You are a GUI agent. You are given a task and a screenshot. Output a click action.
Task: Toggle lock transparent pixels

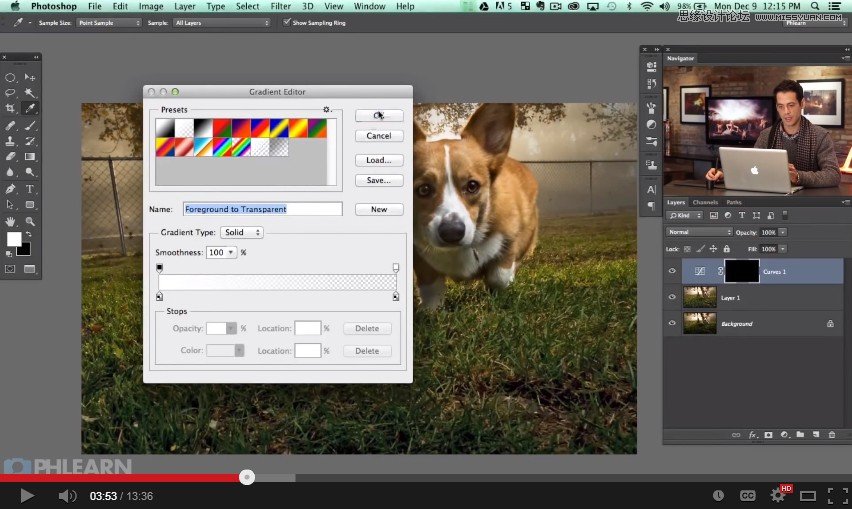pyautogui.click(x=687, y=249)
